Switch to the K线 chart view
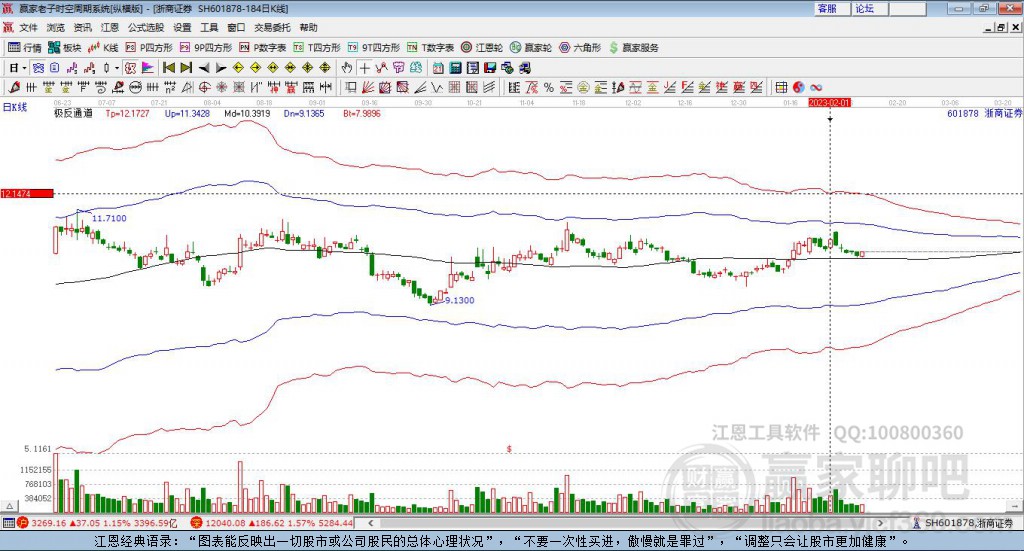1024x551 pixels. [x=103, y=48]
